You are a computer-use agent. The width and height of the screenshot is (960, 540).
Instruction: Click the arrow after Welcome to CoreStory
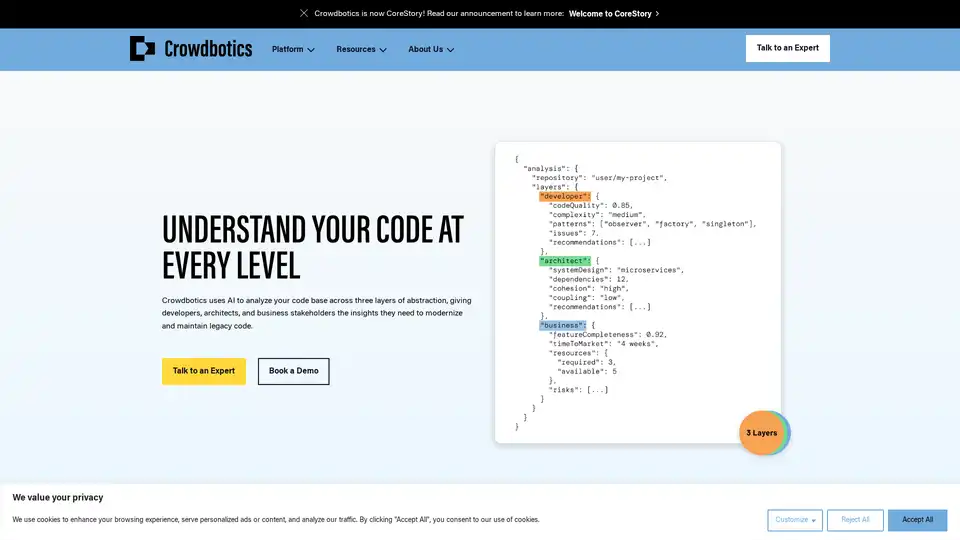(x=657, y=14)
